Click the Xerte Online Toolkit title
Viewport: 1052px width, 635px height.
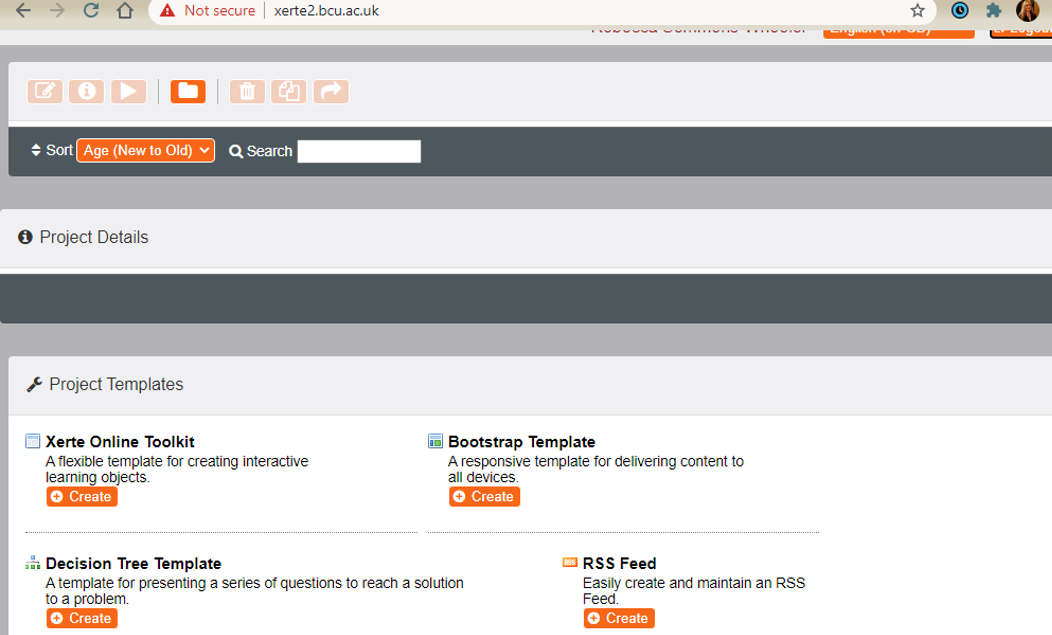click(120, 442)
